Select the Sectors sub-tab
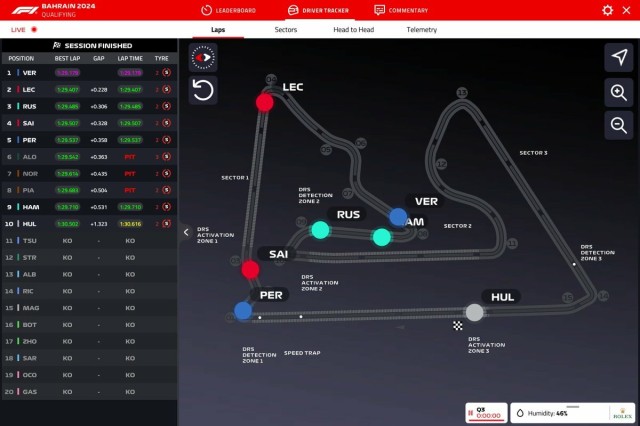Image resolution: width=640 pixels, height=426 pixels. point(286,29)
